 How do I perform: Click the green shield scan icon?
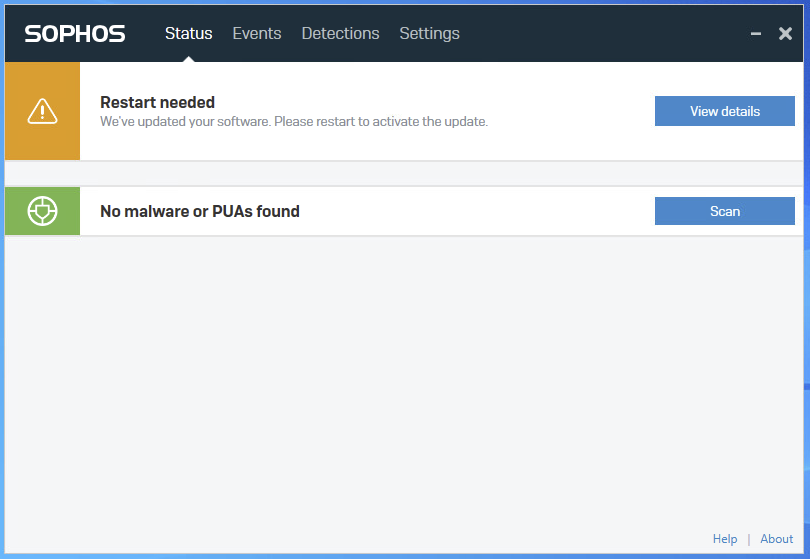coord(42,211)
